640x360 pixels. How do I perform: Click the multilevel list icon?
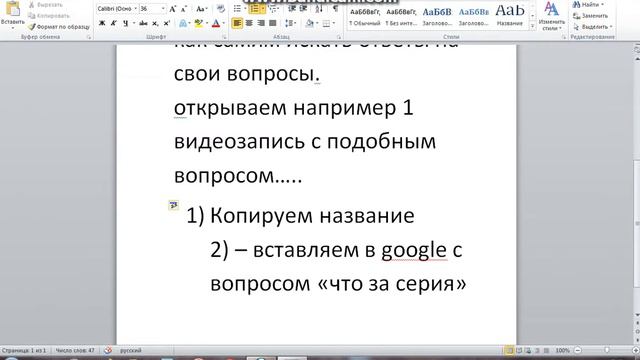pos(272,9)
